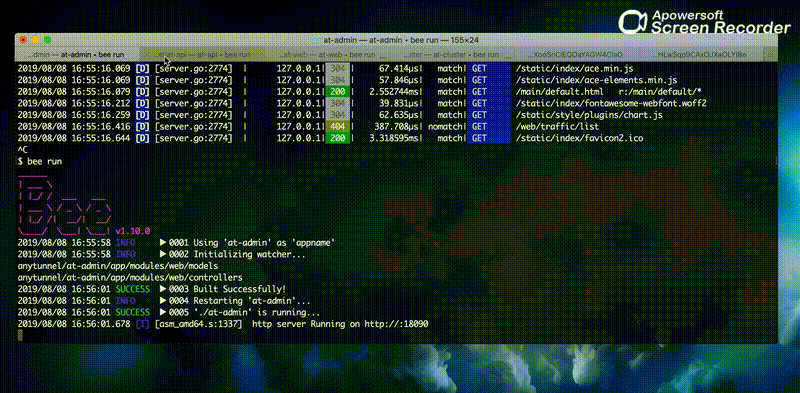Click the '$ bee run' command line

point(40,161)
